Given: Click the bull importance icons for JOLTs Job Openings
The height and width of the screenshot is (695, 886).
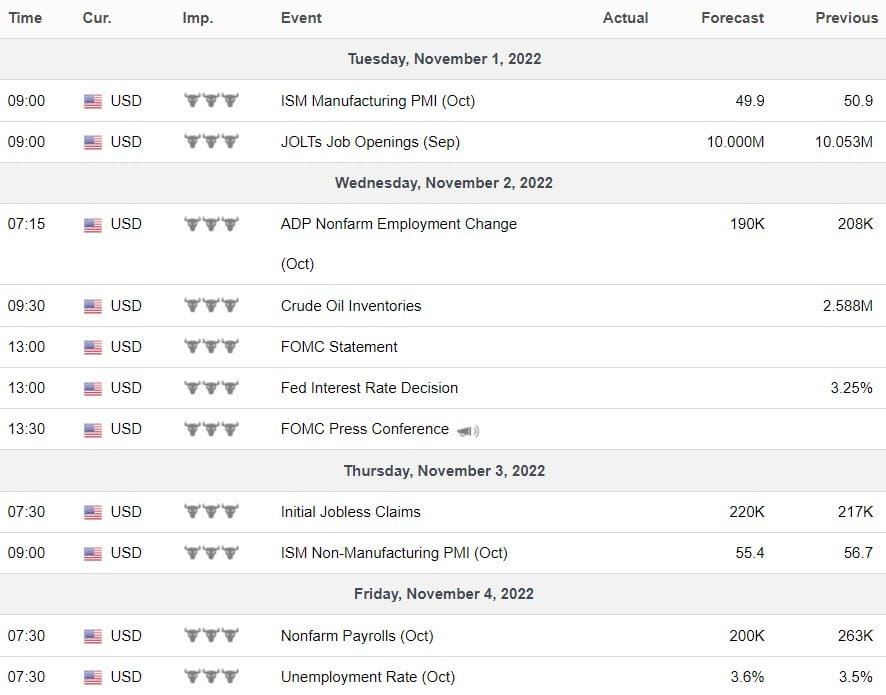Looking at the screenshot, I should click(x=211, y=141).
